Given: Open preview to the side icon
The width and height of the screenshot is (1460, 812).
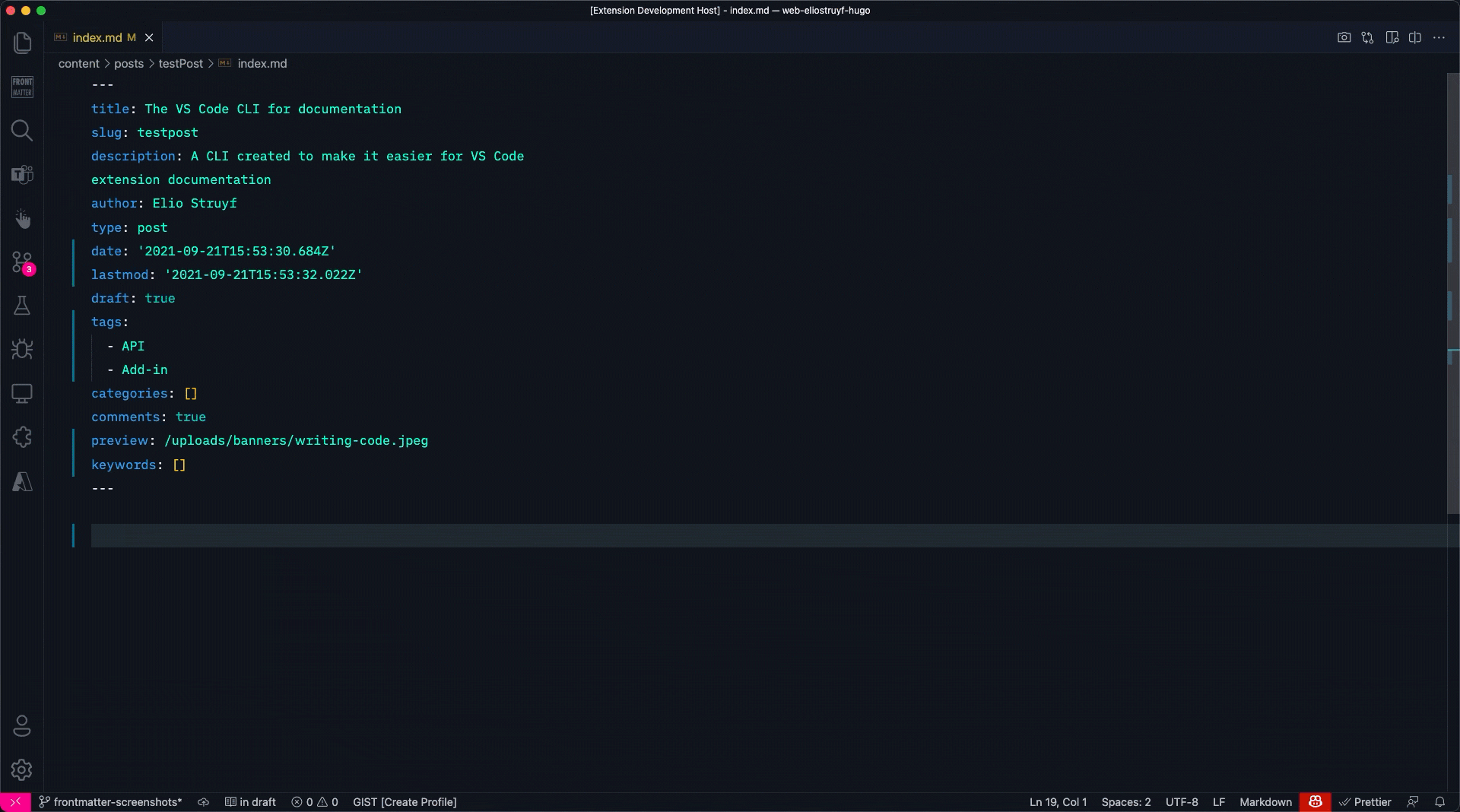Looking at the screenshot, I should (1392, 37).
